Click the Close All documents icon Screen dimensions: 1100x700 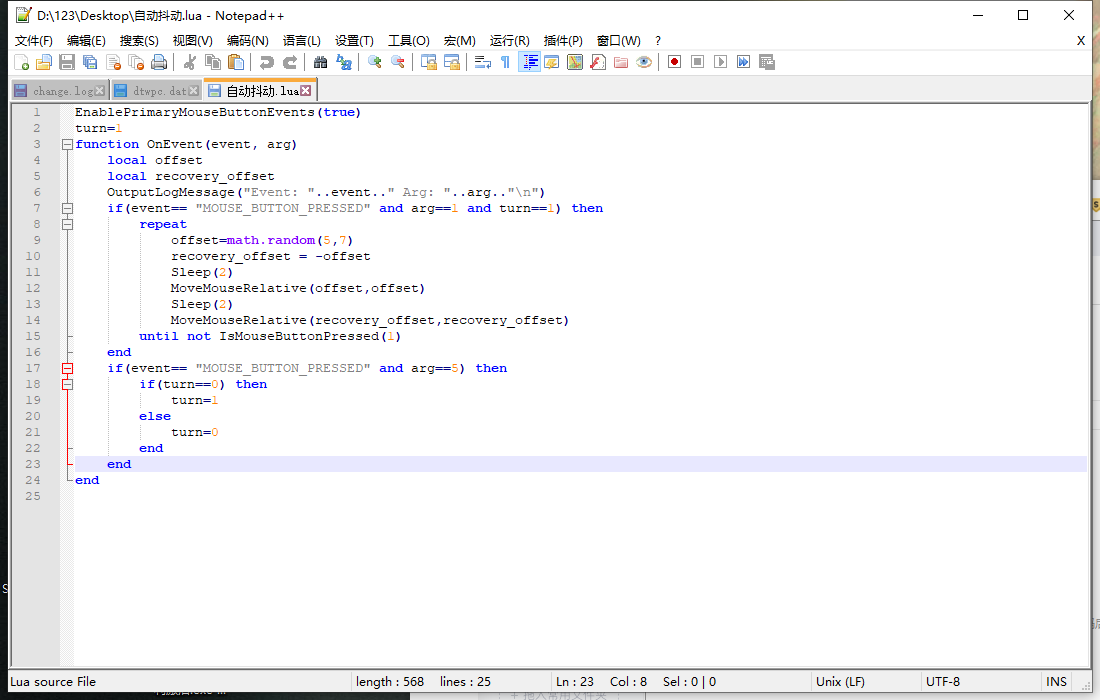pyautogui.click(x=137, y=62)
